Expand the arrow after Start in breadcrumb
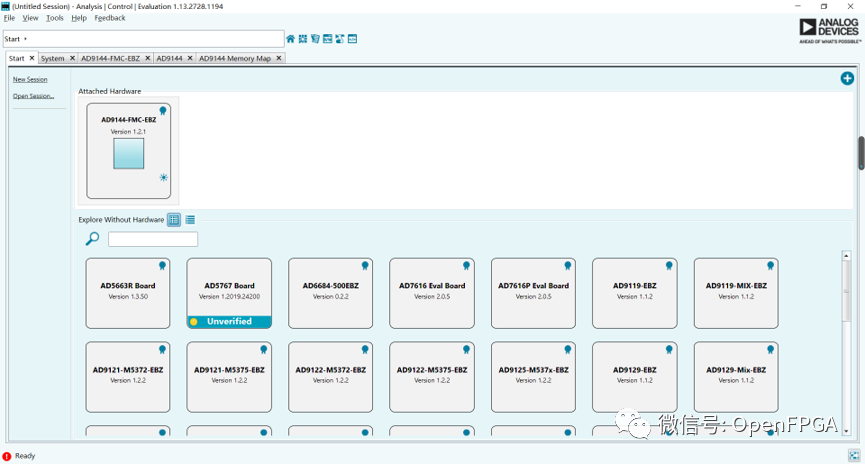 coord(25,39)
